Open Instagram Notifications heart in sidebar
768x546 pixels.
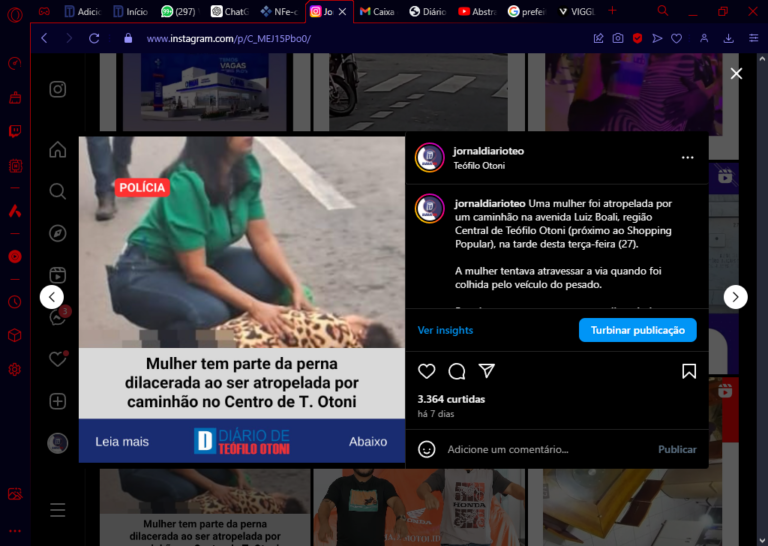tap(58, 359)
